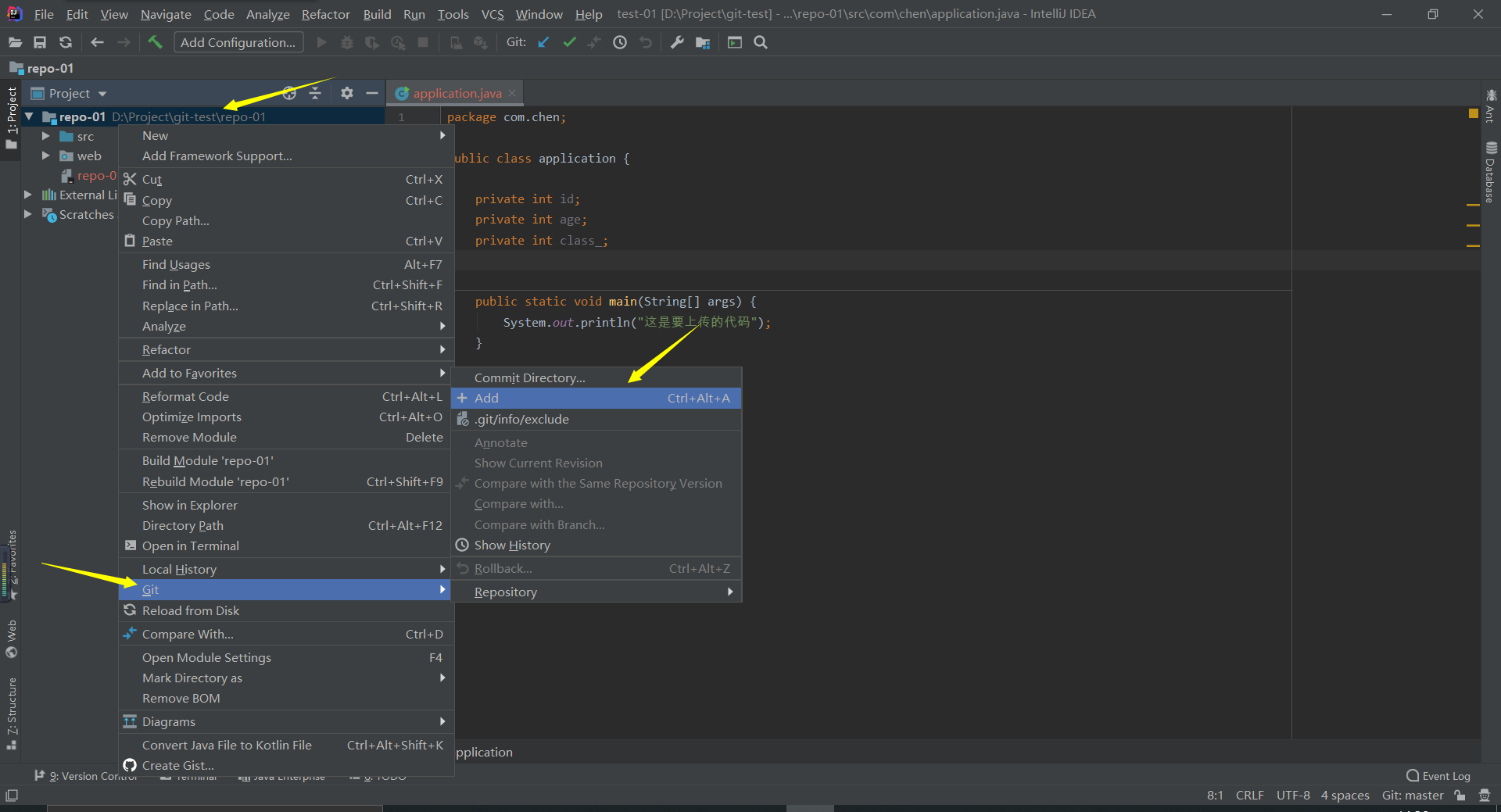Hide the Project tool window

click(372, 93)
